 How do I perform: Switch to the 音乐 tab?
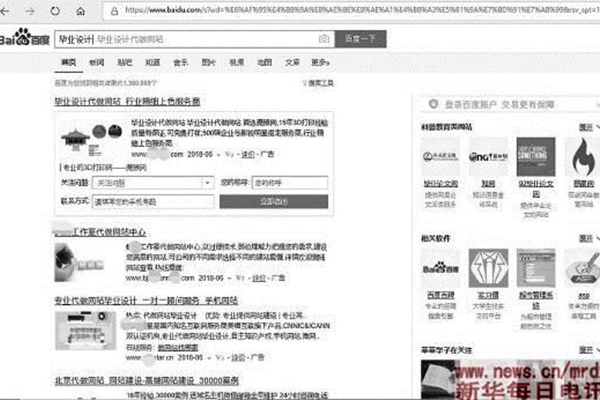181,62
